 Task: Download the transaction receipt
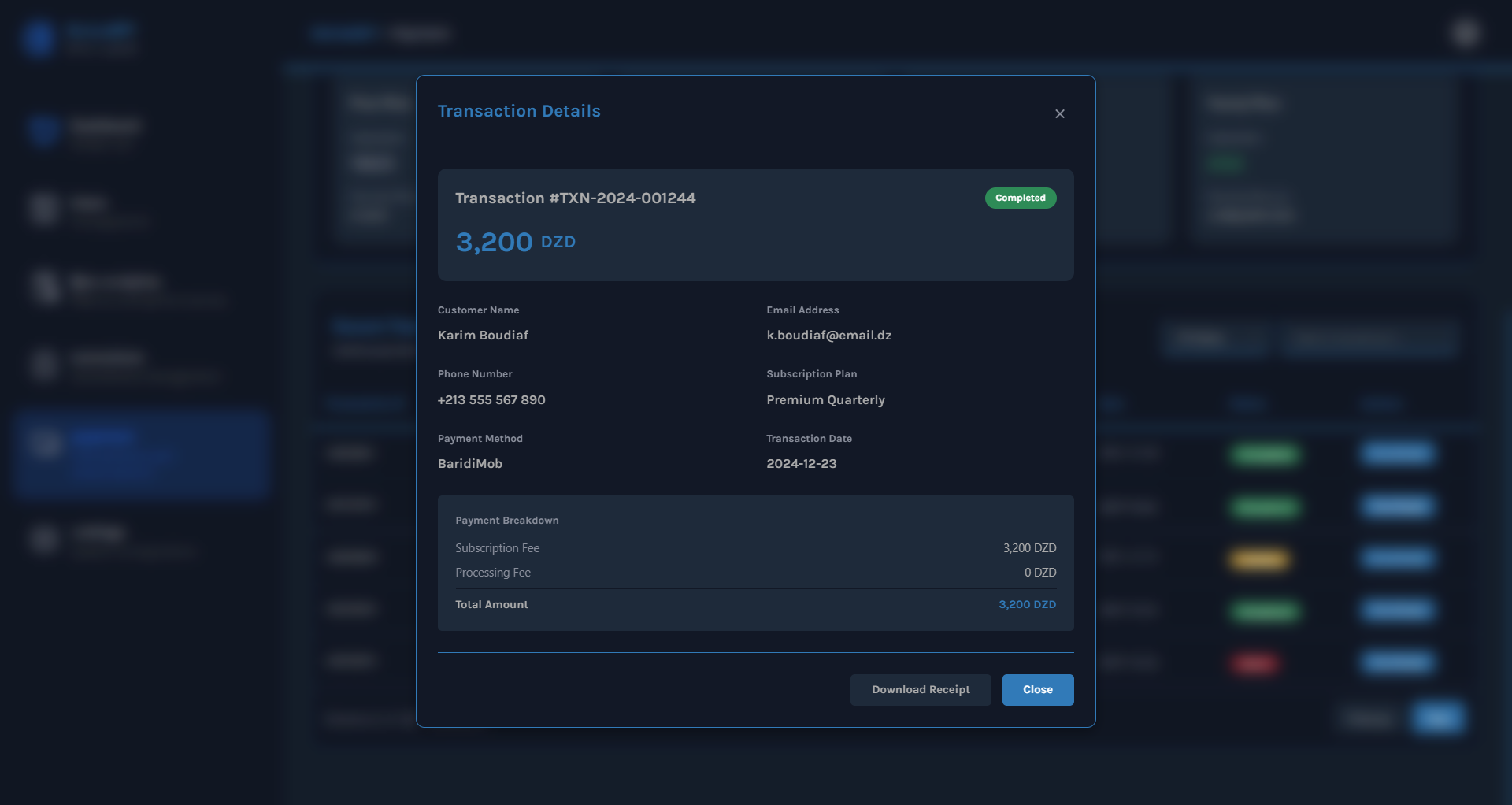pyautogui.click(x=921, y=690)
